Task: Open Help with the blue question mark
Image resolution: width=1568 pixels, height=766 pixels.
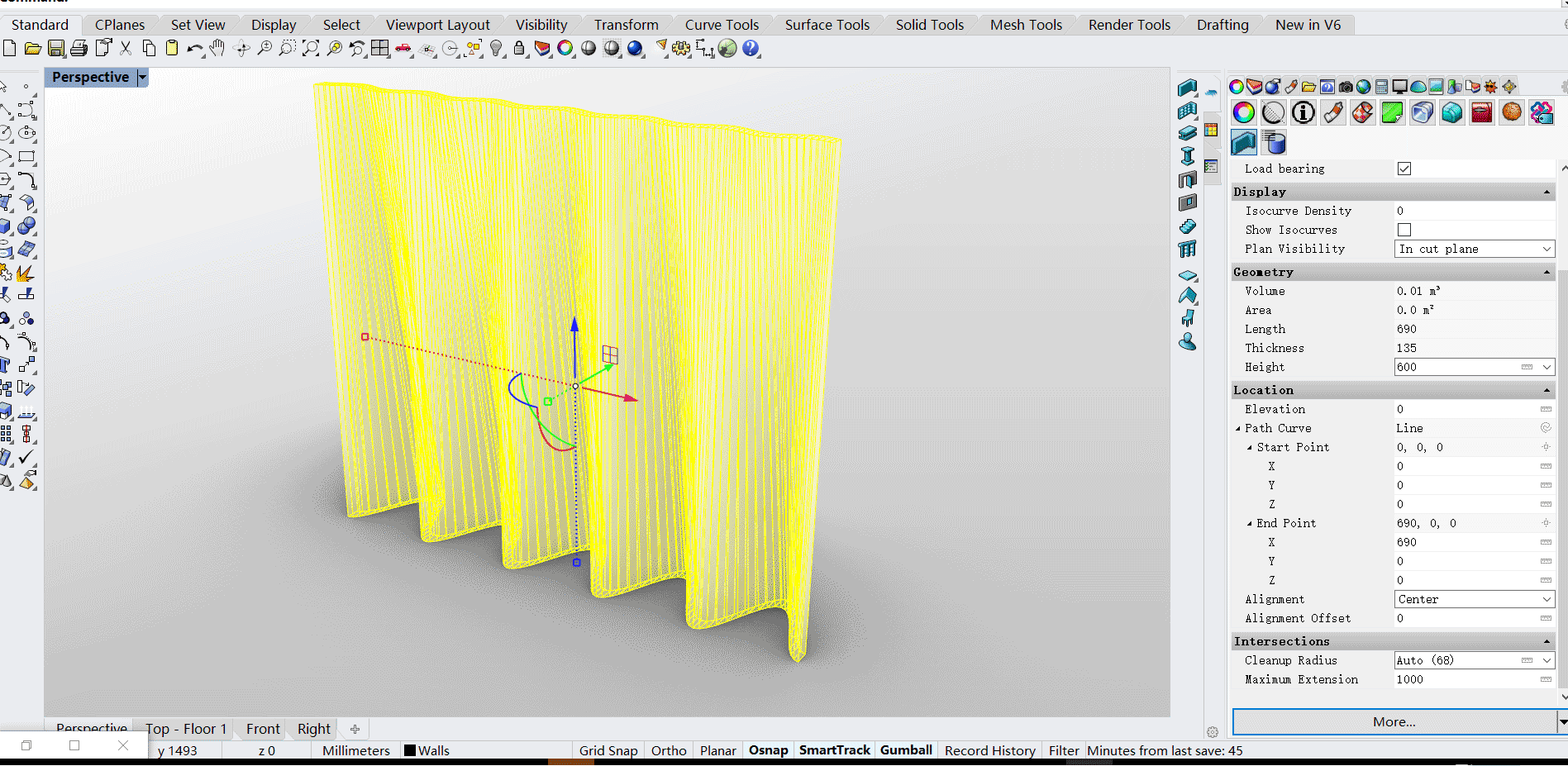Action: [x=751, y=49]
